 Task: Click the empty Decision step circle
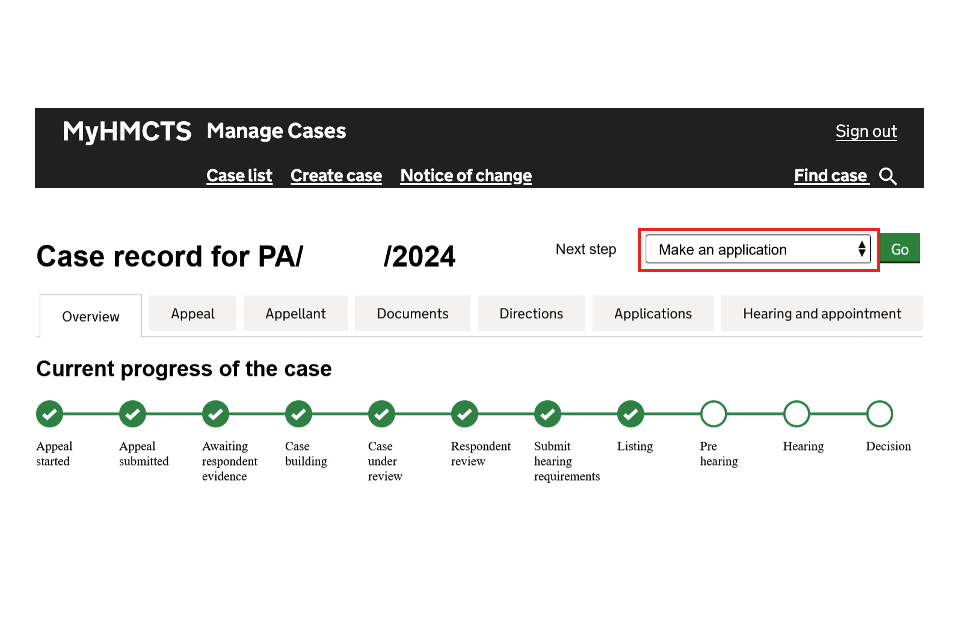[x=879, y=413]
